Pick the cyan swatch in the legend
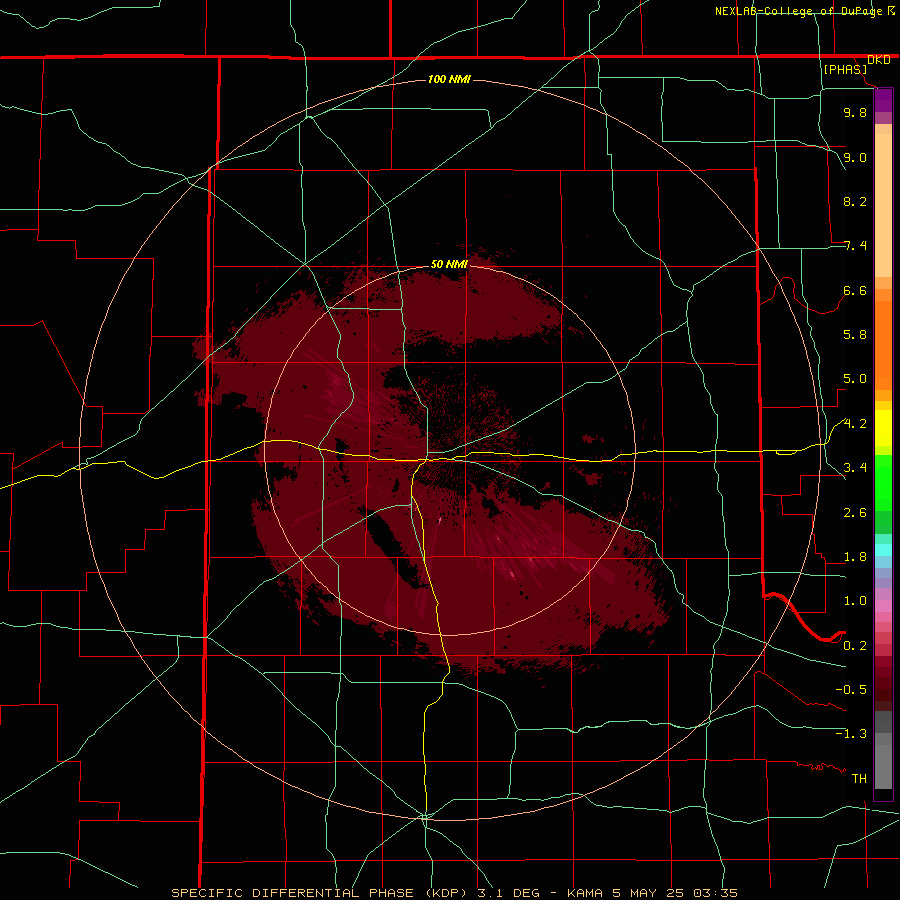 883,550
